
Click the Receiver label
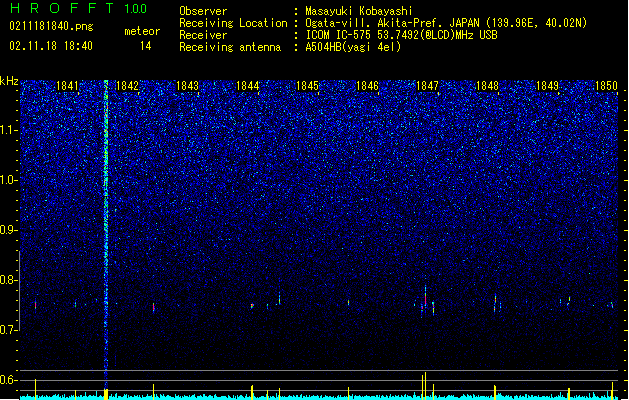[x=203, y=35]
